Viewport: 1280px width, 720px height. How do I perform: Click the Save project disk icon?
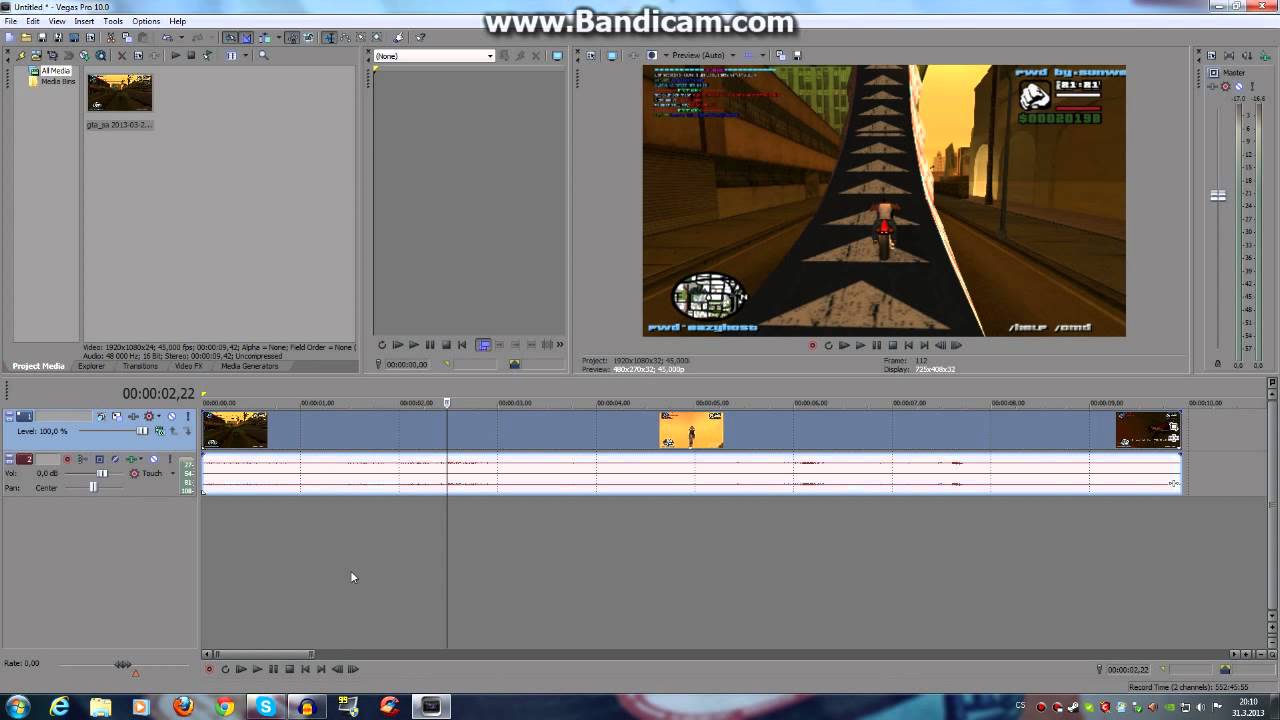point(42,37)
